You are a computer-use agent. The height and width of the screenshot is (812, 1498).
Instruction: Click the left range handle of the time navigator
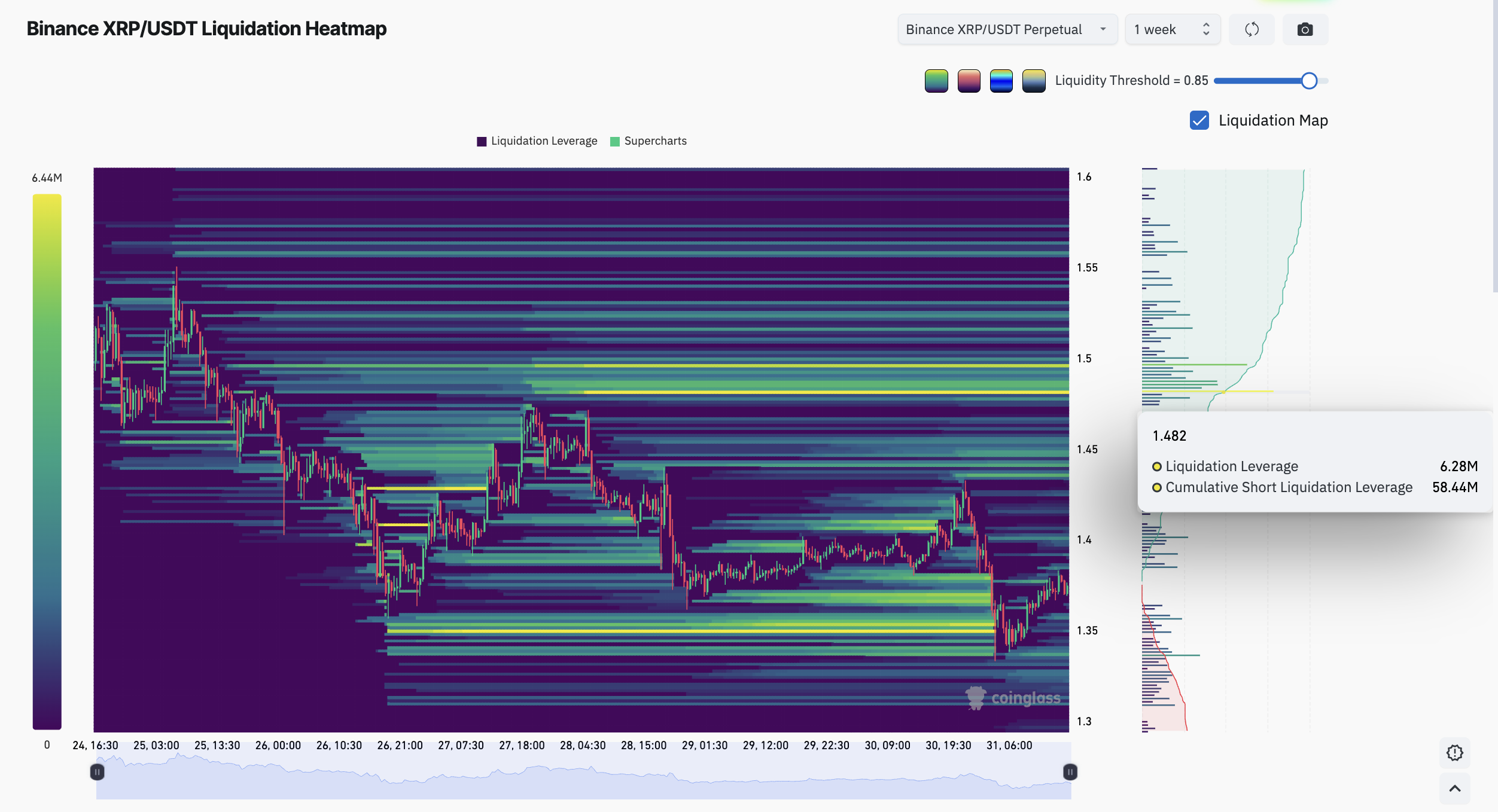pos(97,772)
